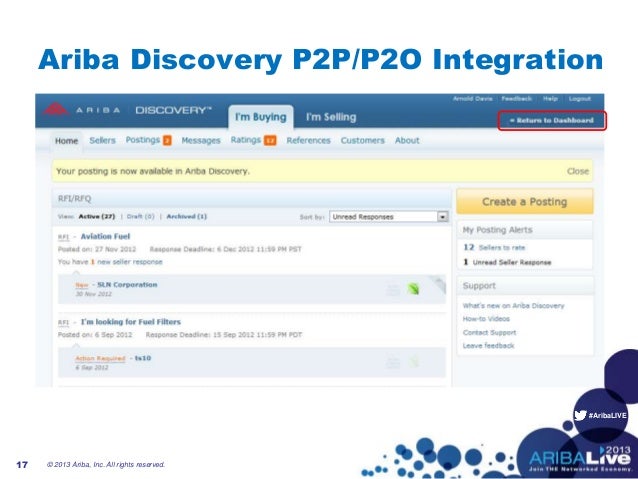This screenshot has height=479, width=638.
Task: Switch to the I'm Selling tab
Action: click(x=331, y=117)
